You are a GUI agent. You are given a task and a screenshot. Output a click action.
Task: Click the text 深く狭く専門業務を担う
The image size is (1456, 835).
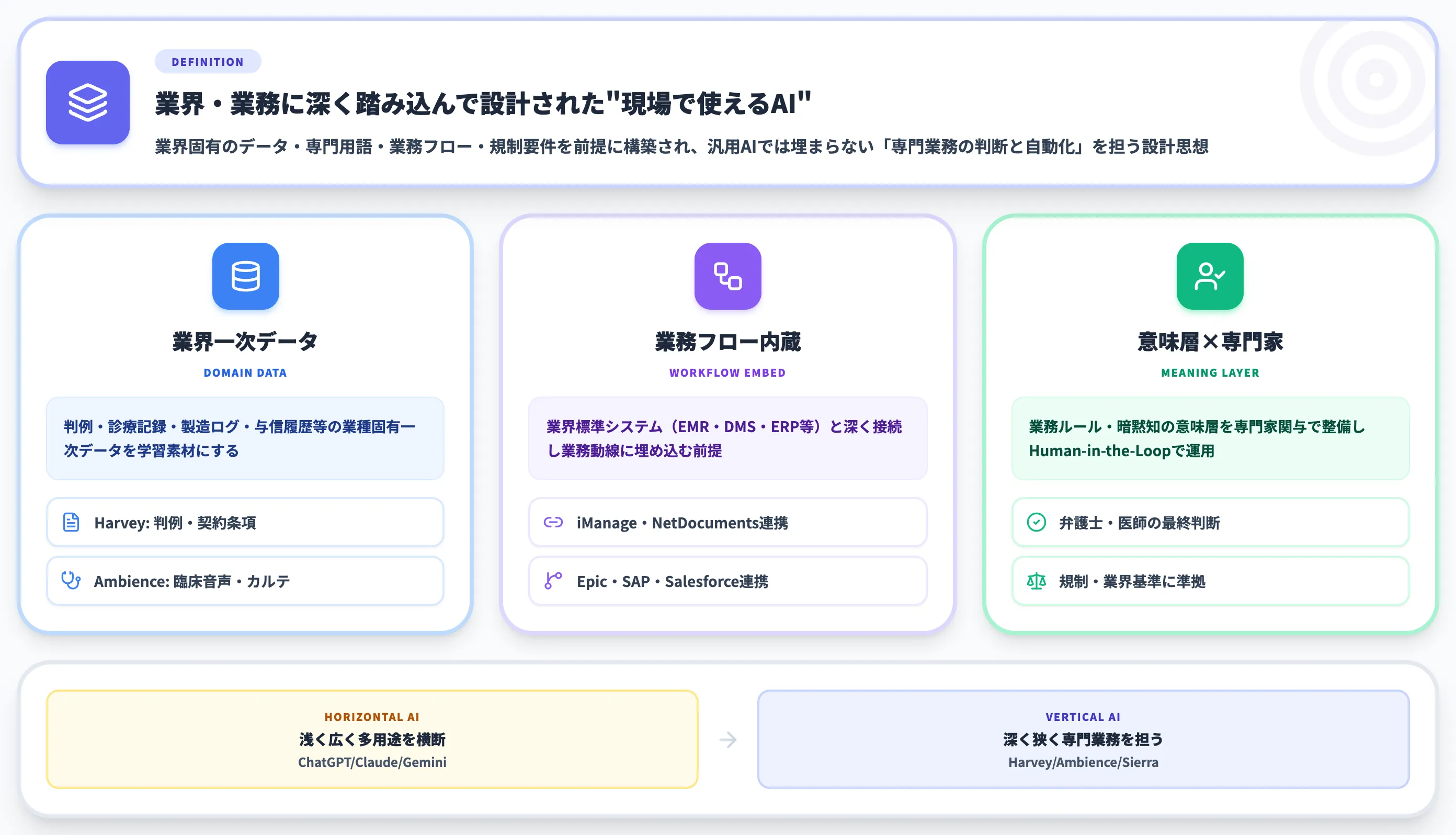(1083, 739)
